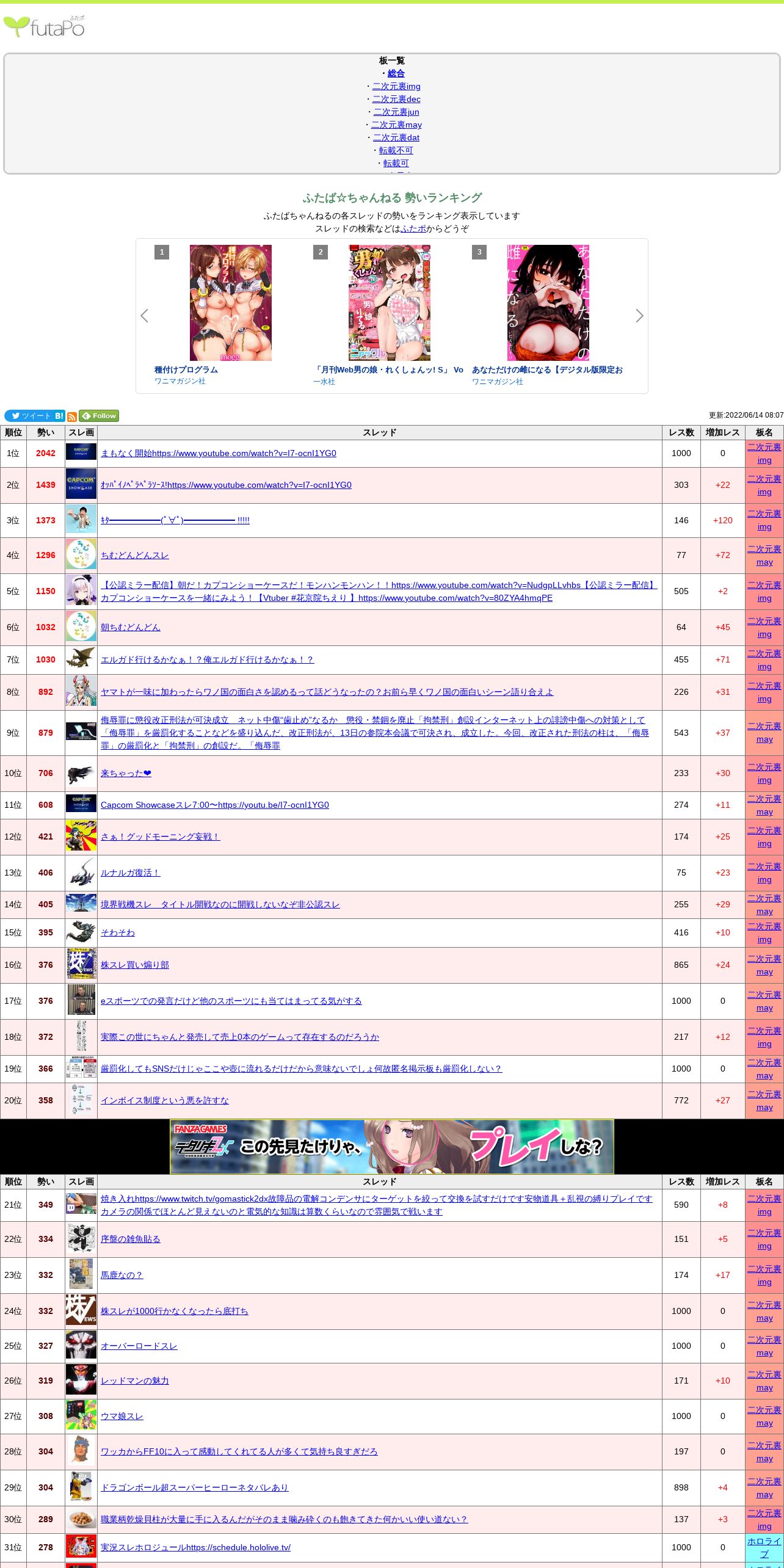Click the FANZA GAMES banner ad
Screen dimensions: 784x1568
(x=392, y=1147)
